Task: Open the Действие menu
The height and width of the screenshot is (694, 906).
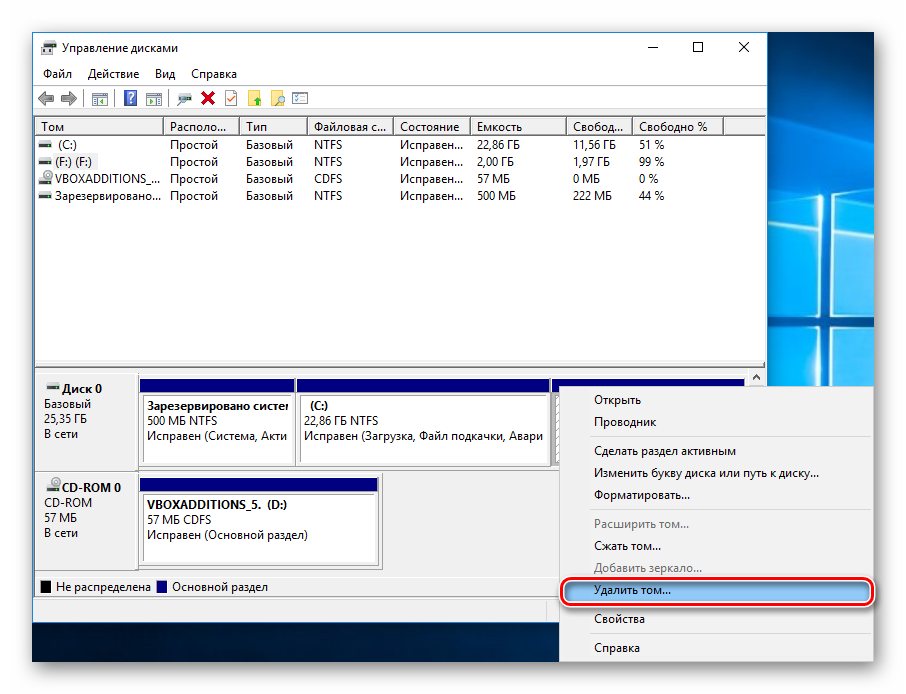Action: (113, 74)
